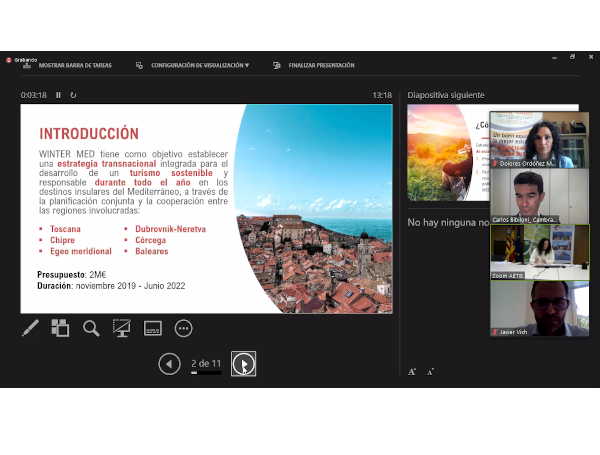Click the INTRODUCCIÓN slide title

pos(89,134)
